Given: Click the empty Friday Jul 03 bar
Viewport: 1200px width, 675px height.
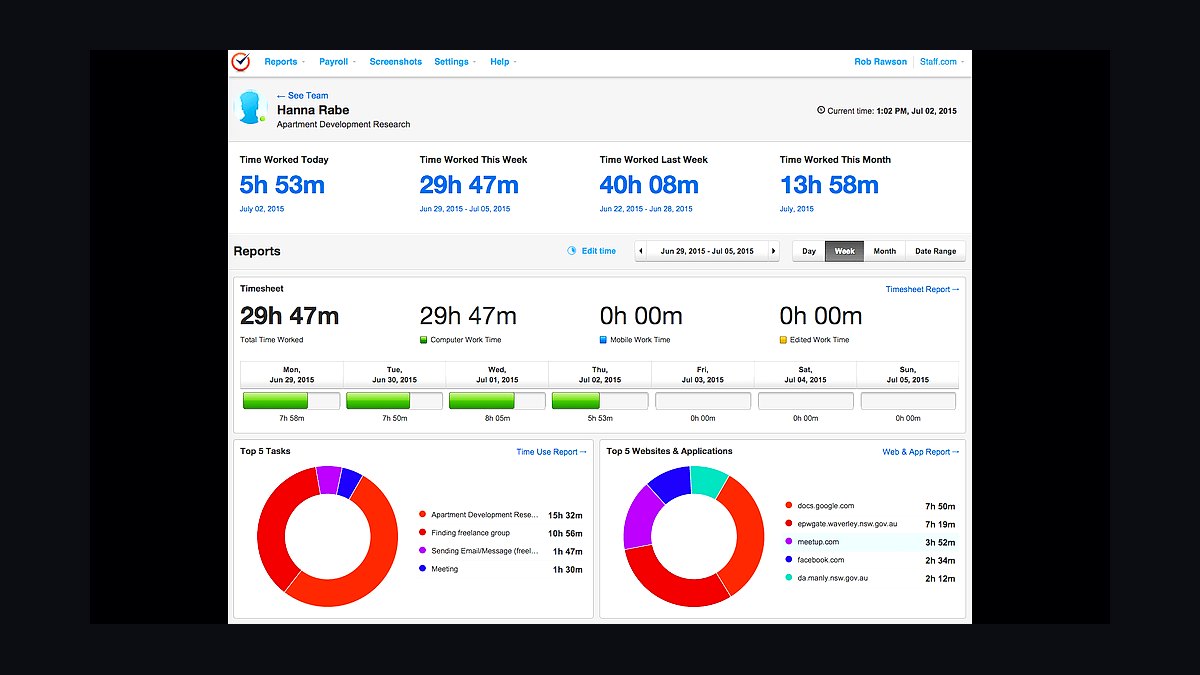Looking at the screenshot, I should pos(703,401).
